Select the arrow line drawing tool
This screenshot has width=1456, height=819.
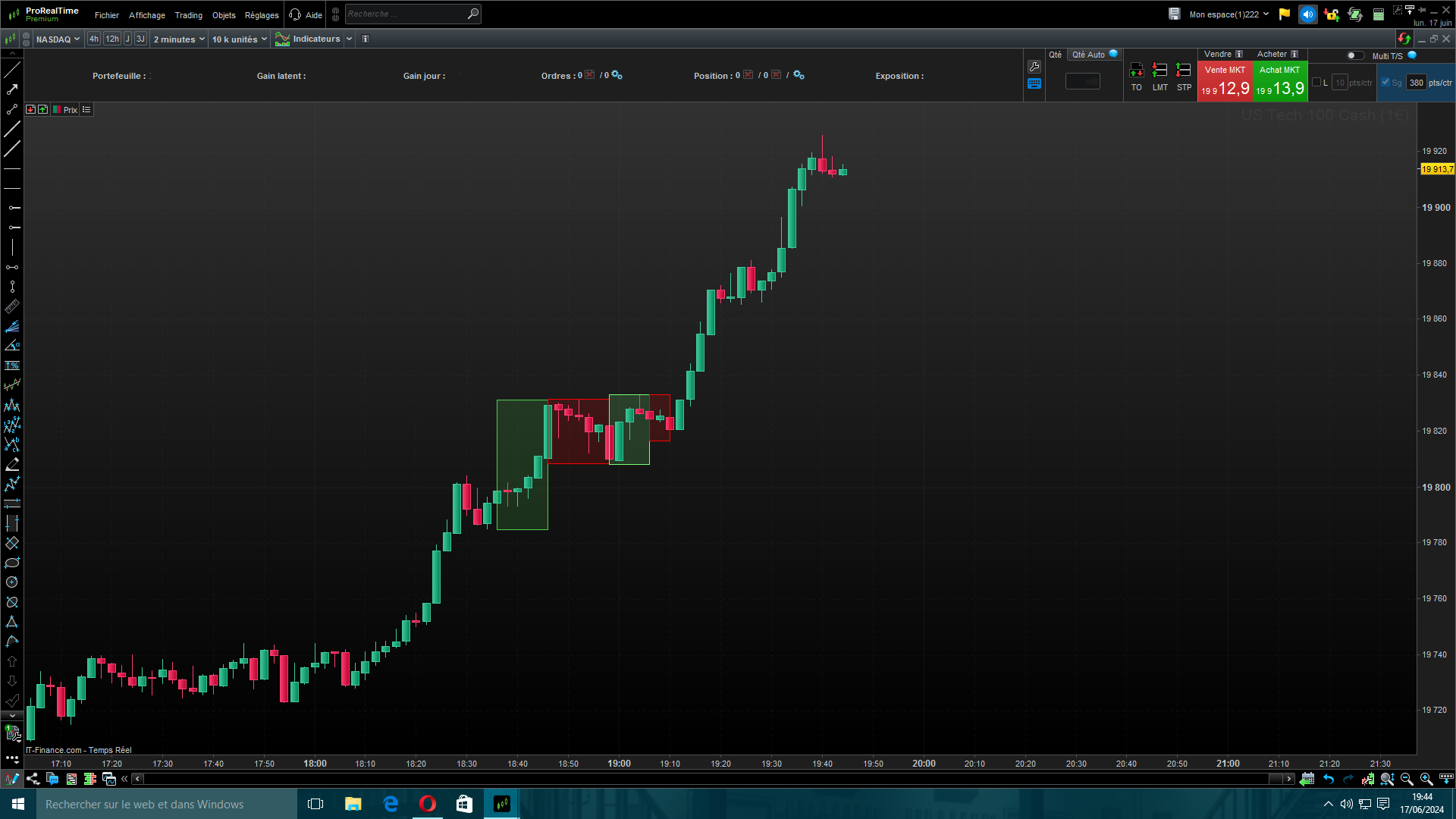click(x=12, y=89)
